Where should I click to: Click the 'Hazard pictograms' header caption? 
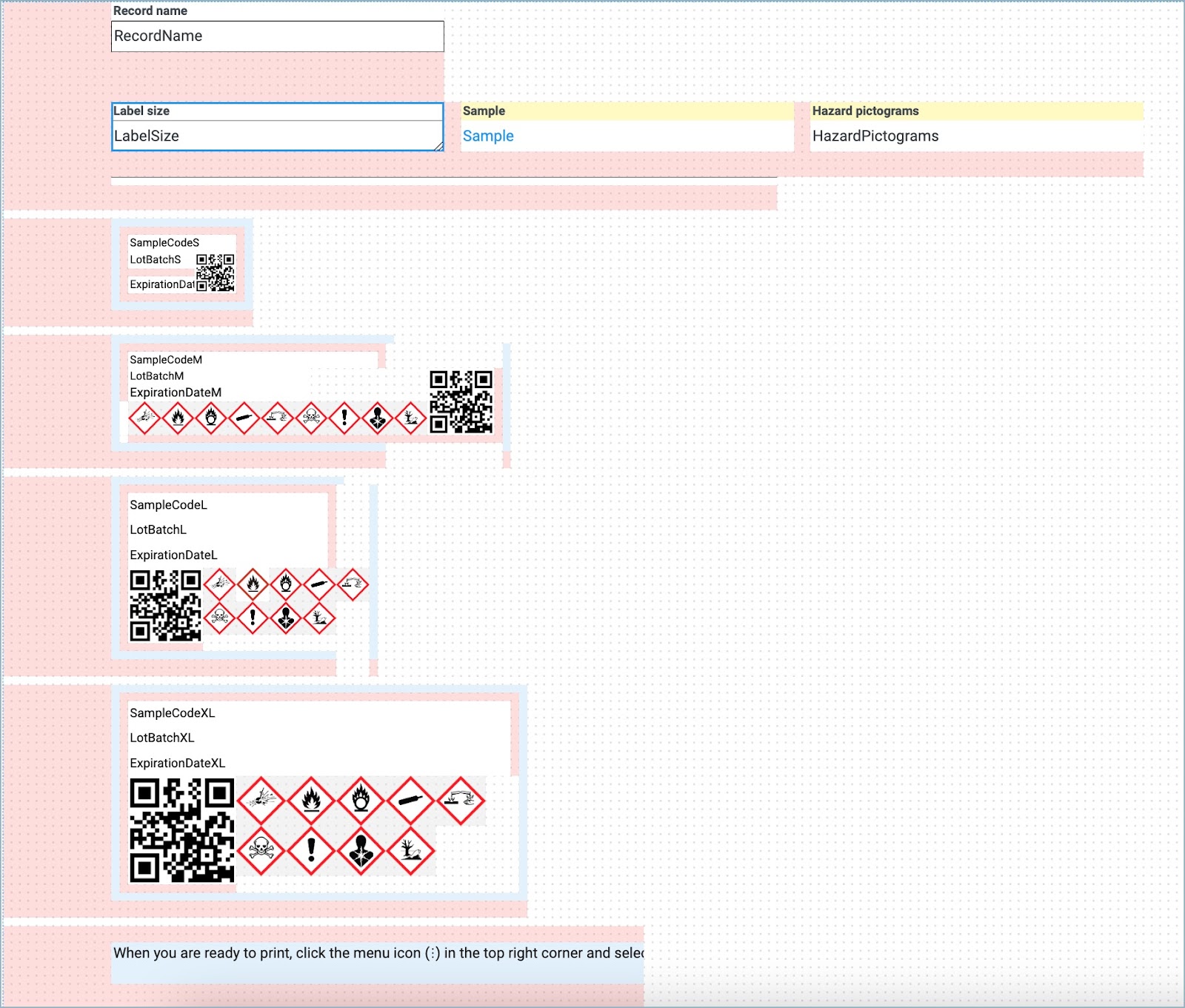point(866,111)
